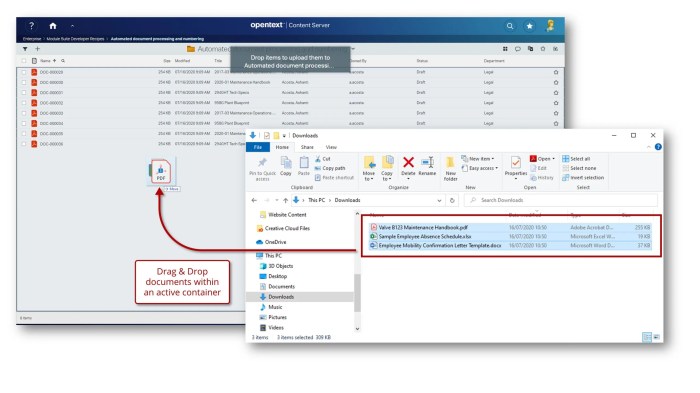Click Explorer help question mark icon
Viewport: 700px width, 393px height.
(658, 147)
